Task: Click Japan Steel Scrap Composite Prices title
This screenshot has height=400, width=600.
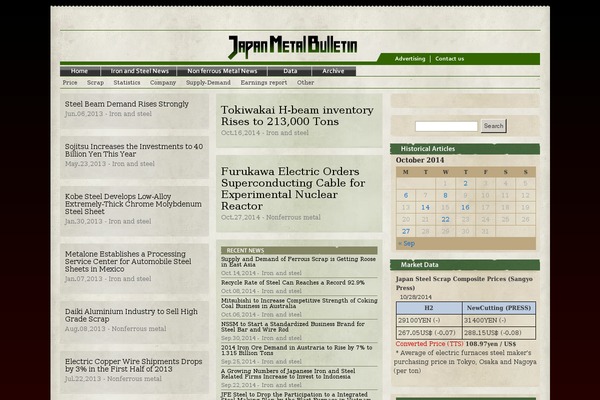Action: click(x=464, y=283)
